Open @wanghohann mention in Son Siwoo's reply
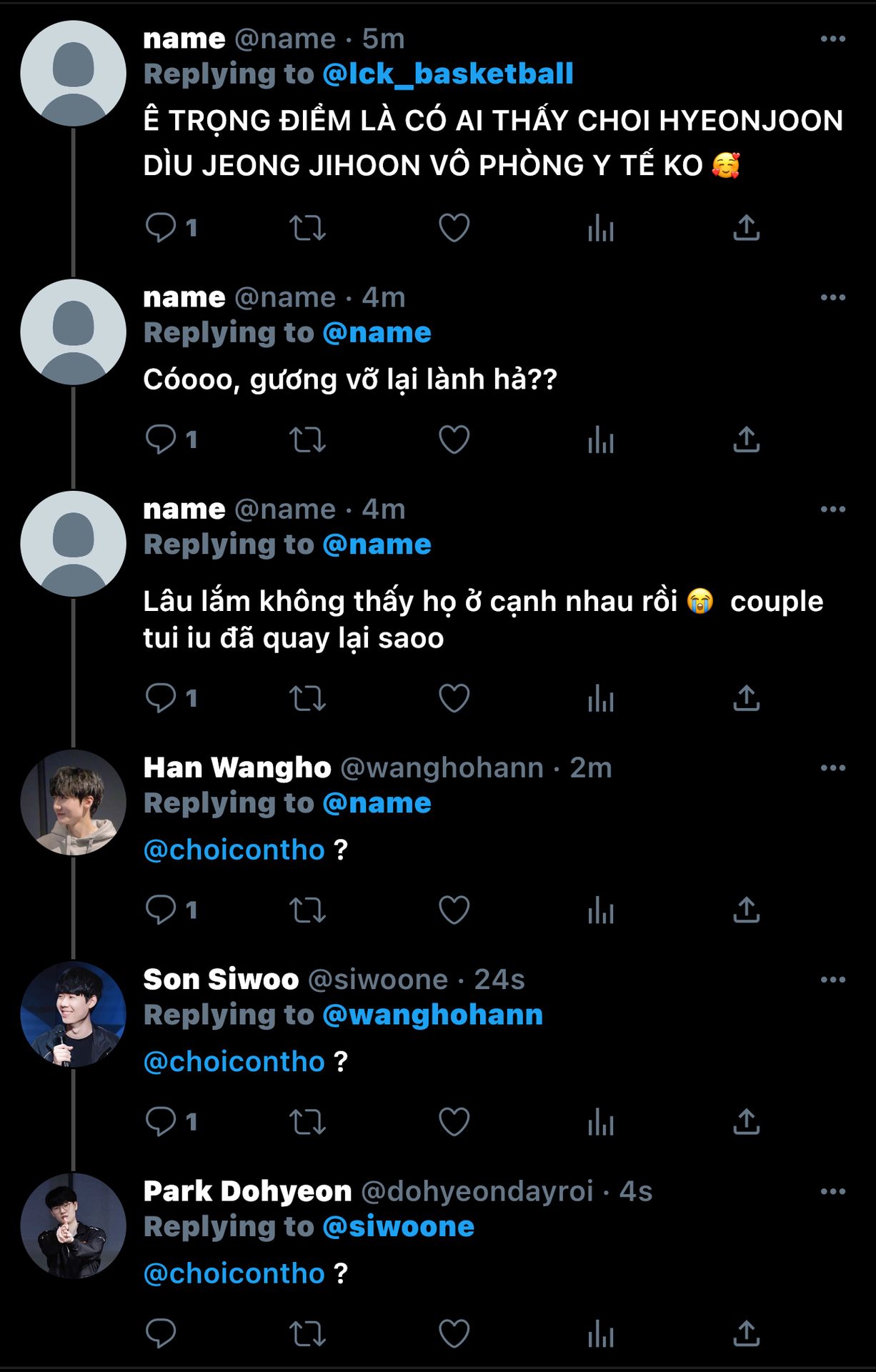 [433, 1015]
